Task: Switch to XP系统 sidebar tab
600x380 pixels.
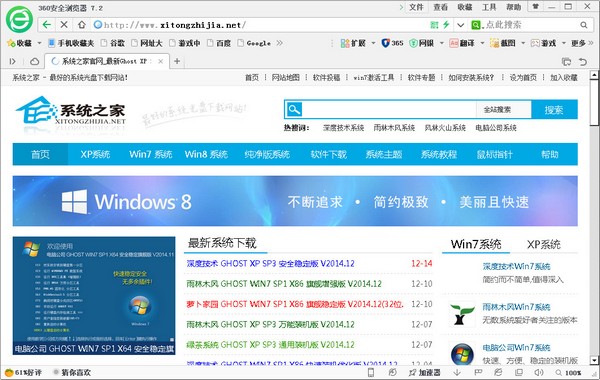Action: (543, 244)
